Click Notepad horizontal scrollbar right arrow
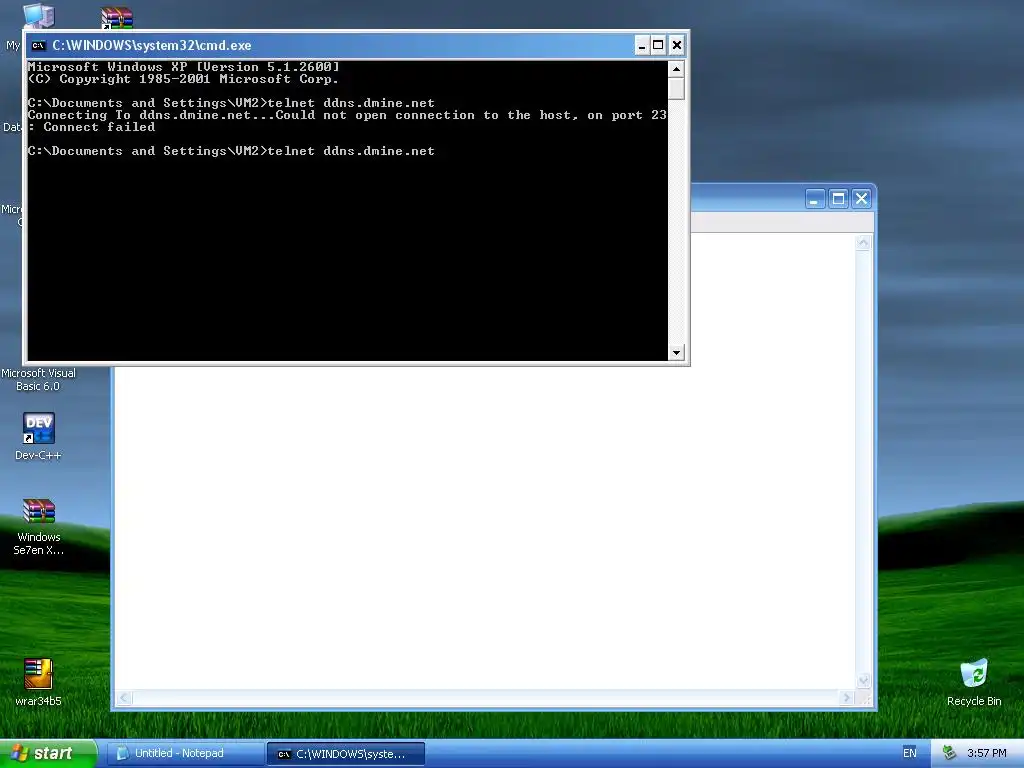Screen dimensions: 1024x768 tap(847, 697)
